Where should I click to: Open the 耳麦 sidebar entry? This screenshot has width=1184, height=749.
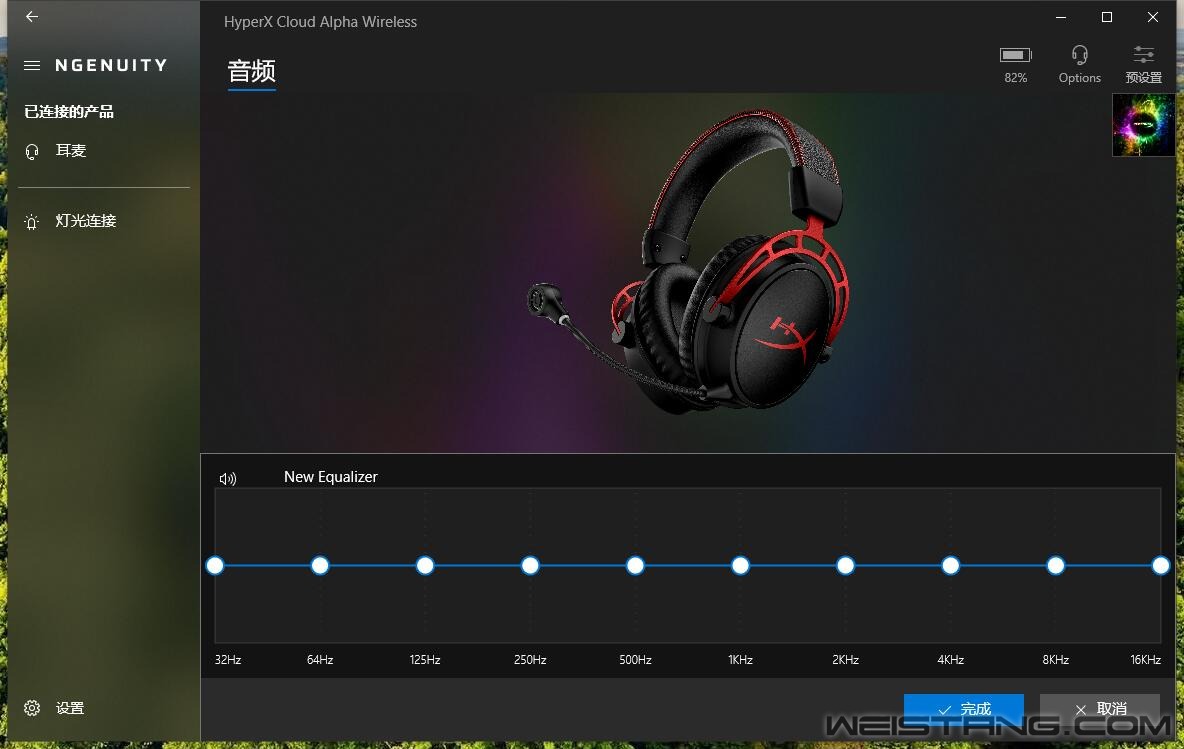[71, 151]
